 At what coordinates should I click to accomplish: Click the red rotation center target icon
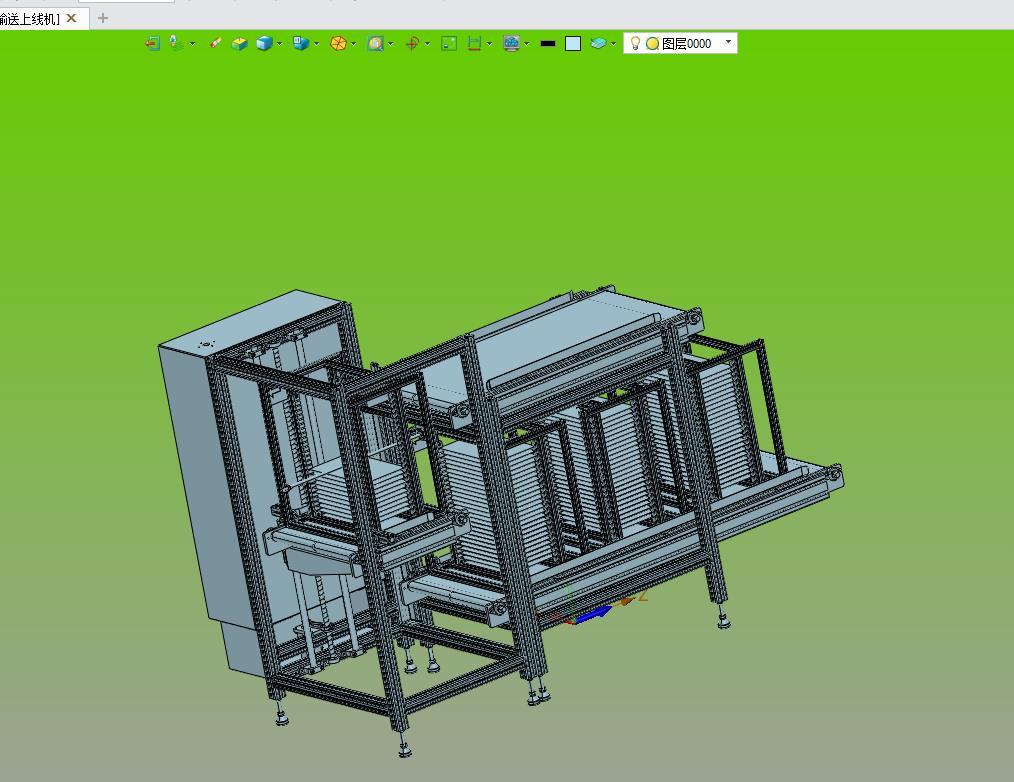point(412,43)
